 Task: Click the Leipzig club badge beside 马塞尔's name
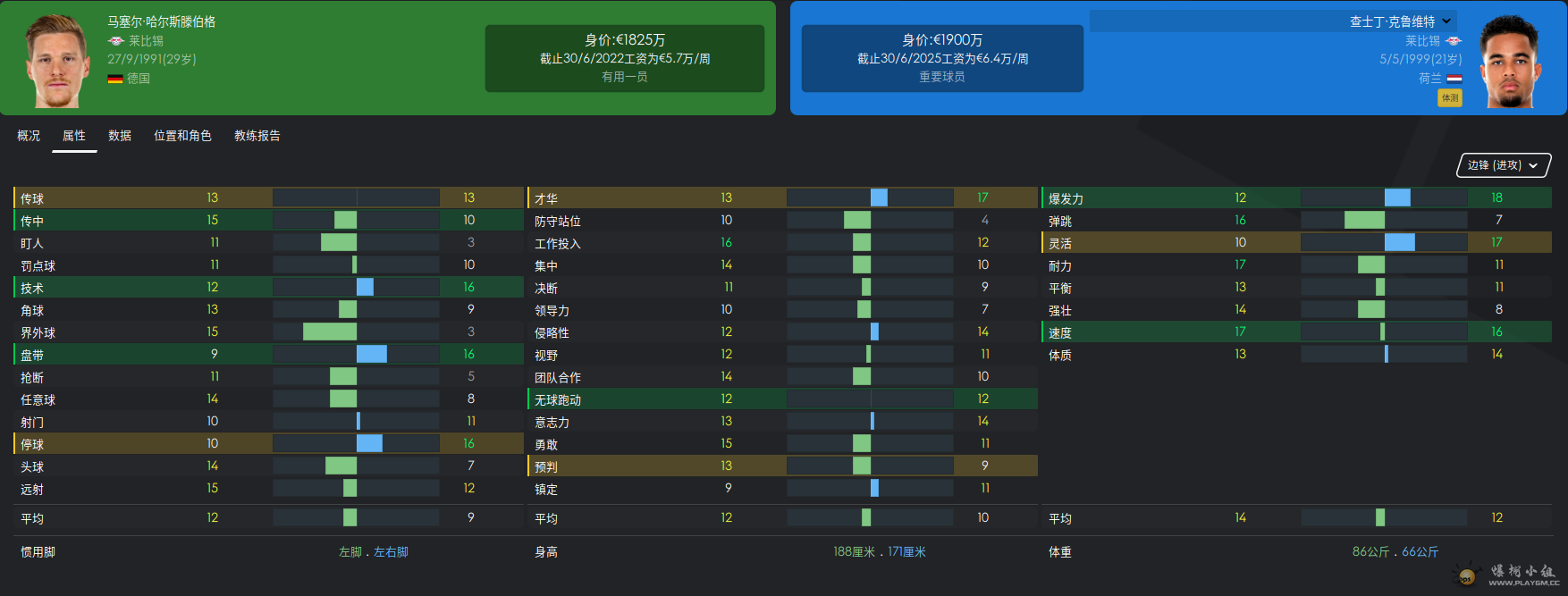pyautogui.click(x=115, y=41)
